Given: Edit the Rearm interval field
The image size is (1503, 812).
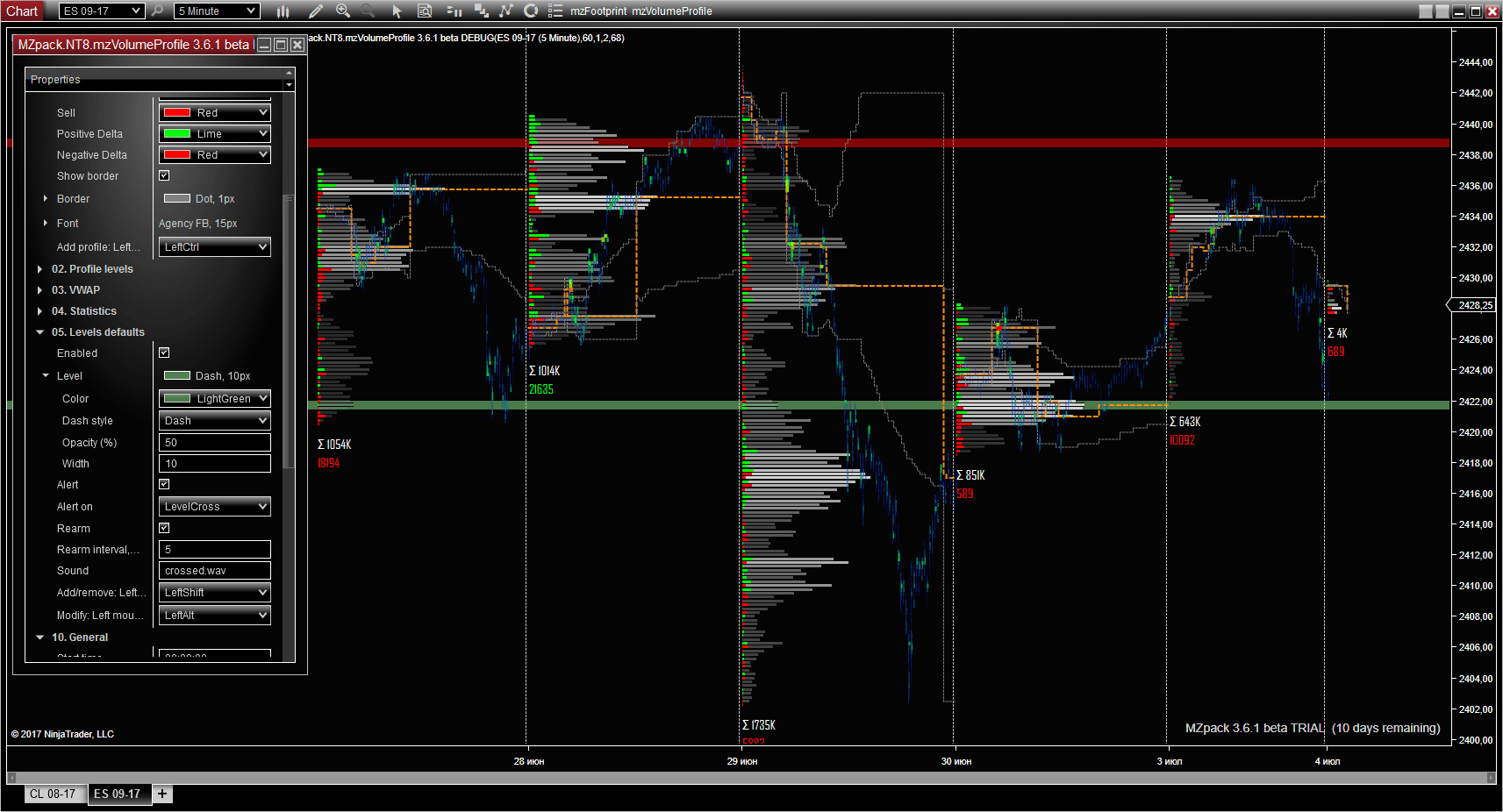Looking at the screenshot, I should [215, 550].
